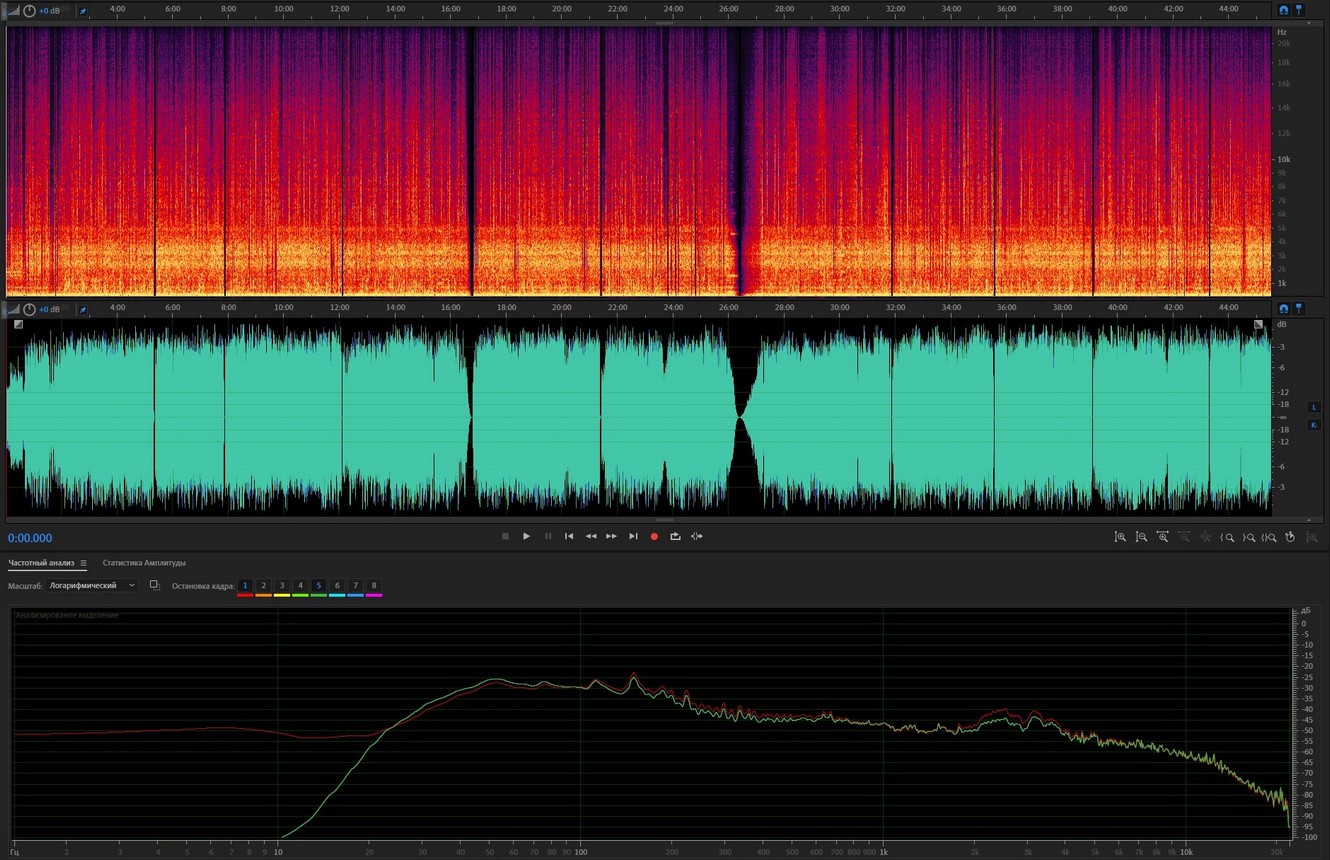Toggle the L channel button
Viewport: 1330px width, 860px height.
(x=1314, y=407)
